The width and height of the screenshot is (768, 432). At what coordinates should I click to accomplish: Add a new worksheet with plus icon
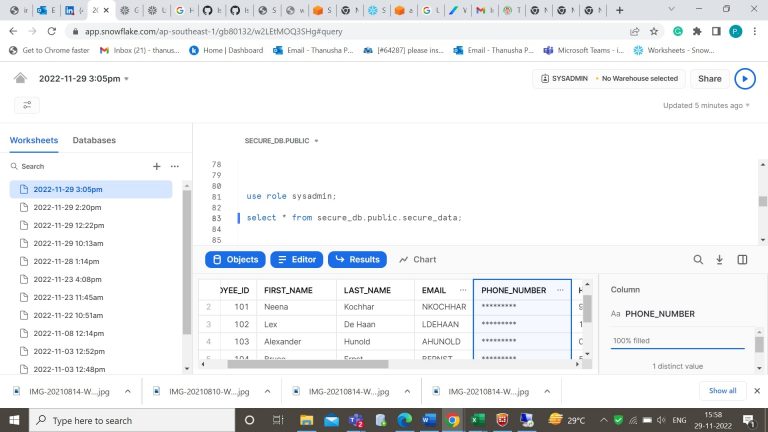pyautogui.click(x=156, y=166)
